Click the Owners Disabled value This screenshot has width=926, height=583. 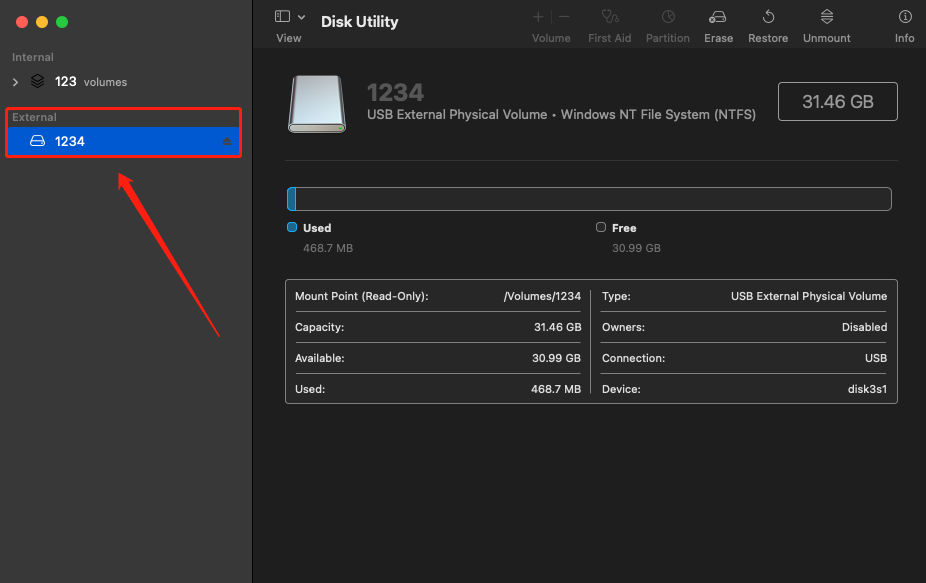click(x=865, y=327)
